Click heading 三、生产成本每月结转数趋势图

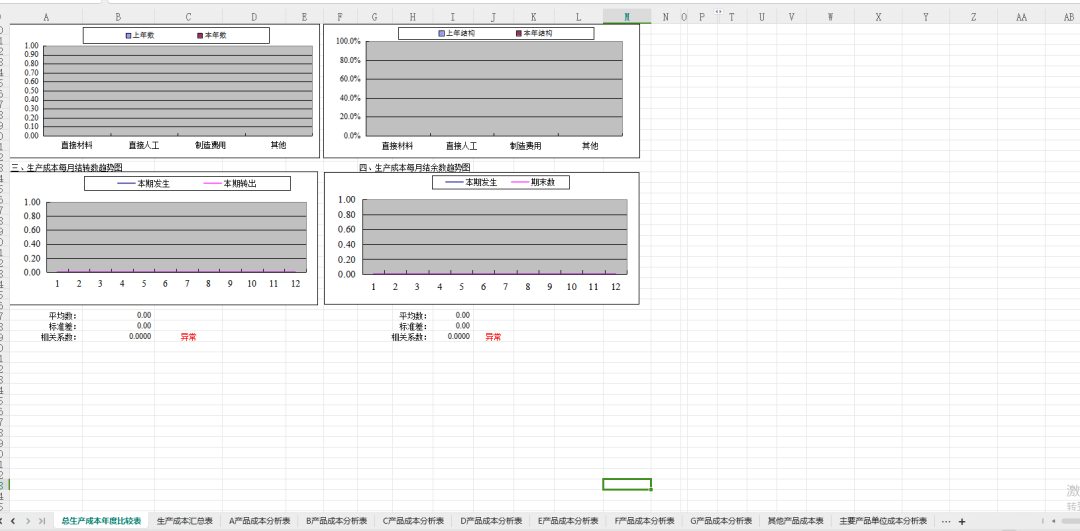(67, 167)
